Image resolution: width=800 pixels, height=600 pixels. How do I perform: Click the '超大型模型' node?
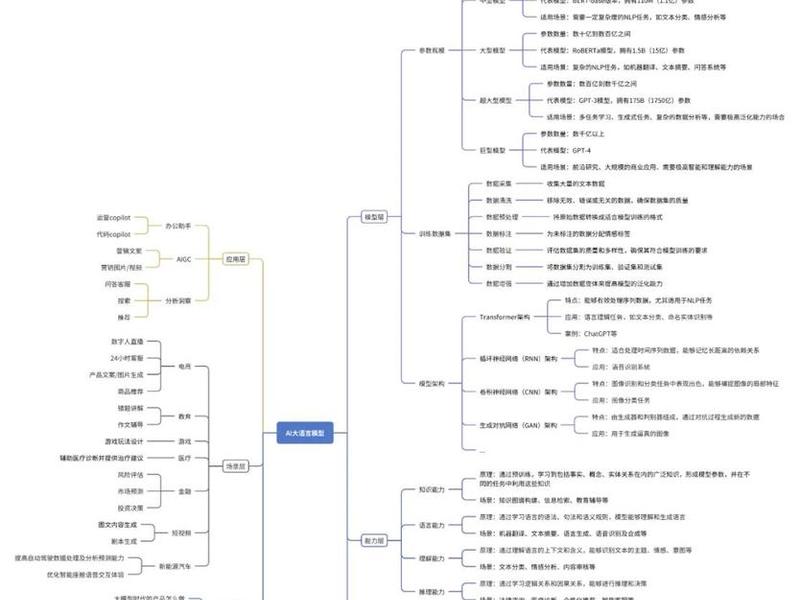coord(495,101)
